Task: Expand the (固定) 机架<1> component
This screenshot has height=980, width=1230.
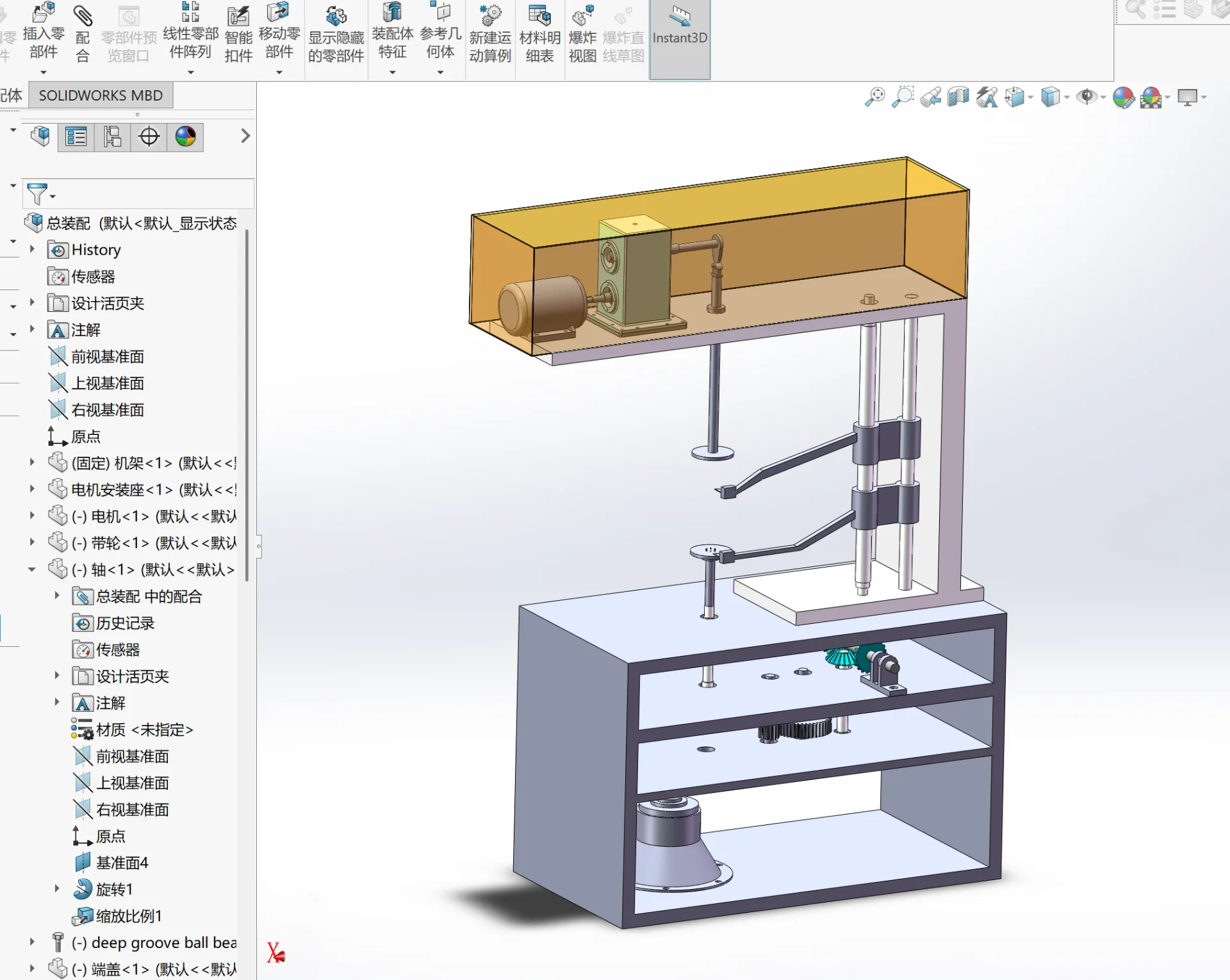Action: tap(32, 462)
